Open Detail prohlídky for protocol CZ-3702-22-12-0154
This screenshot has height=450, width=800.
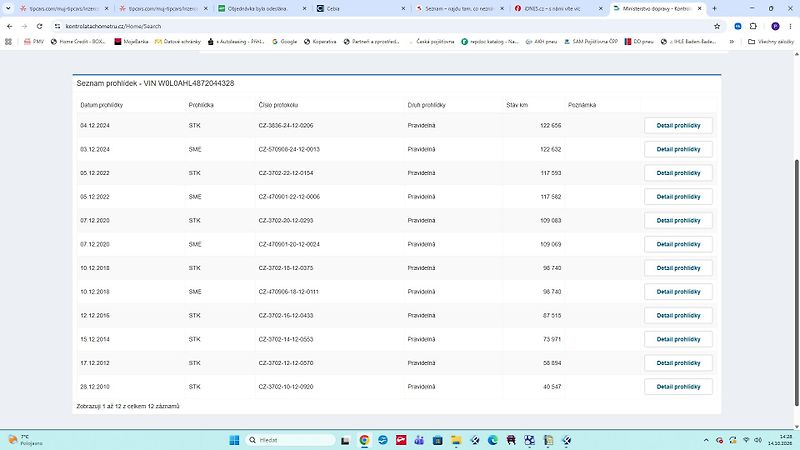pos(678,173)
